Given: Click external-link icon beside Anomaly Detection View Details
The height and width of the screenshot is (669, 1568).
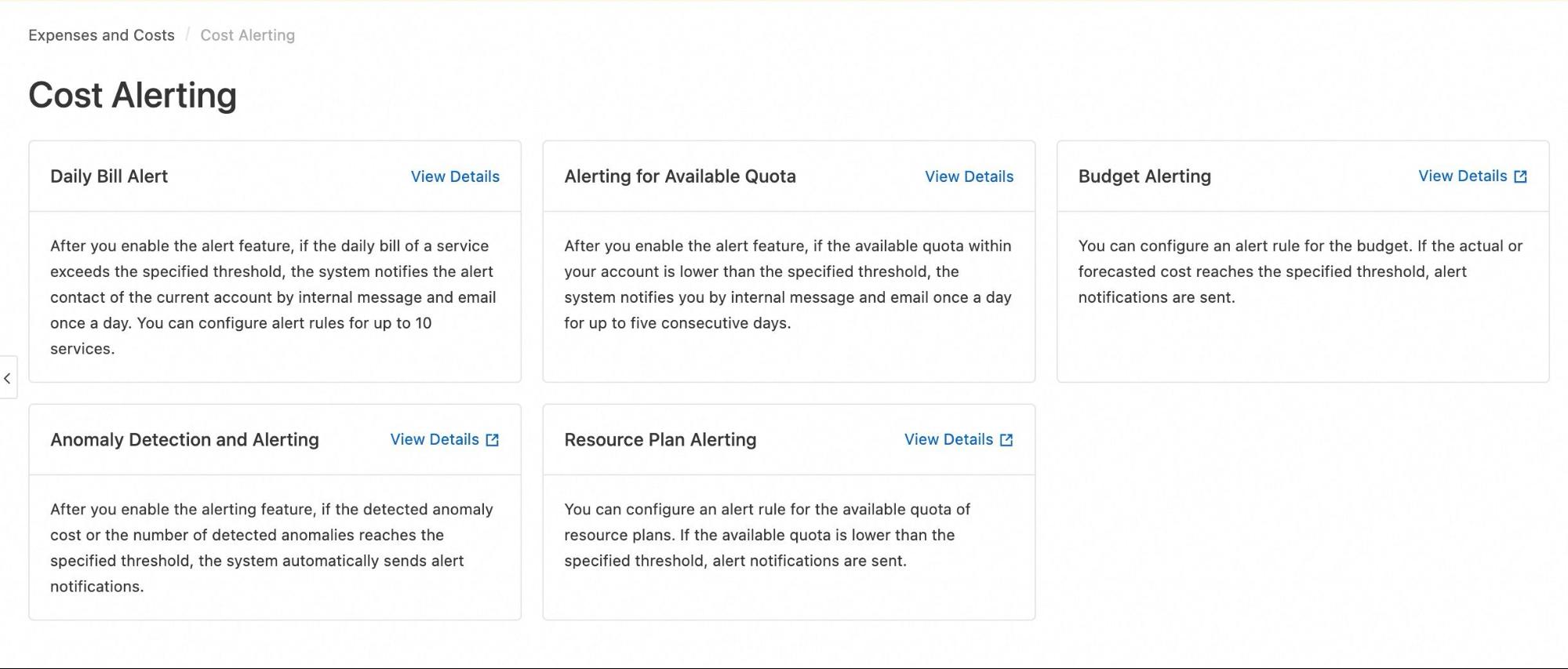Looking at the screenshot, I should coord(492,440).
